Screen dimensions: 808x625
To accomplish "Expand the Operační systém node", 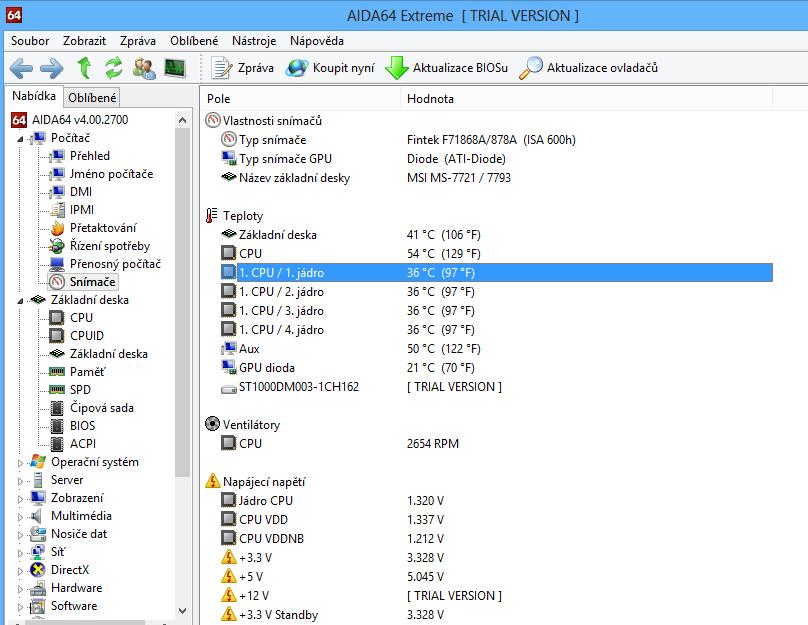I will tap(20, 463).
